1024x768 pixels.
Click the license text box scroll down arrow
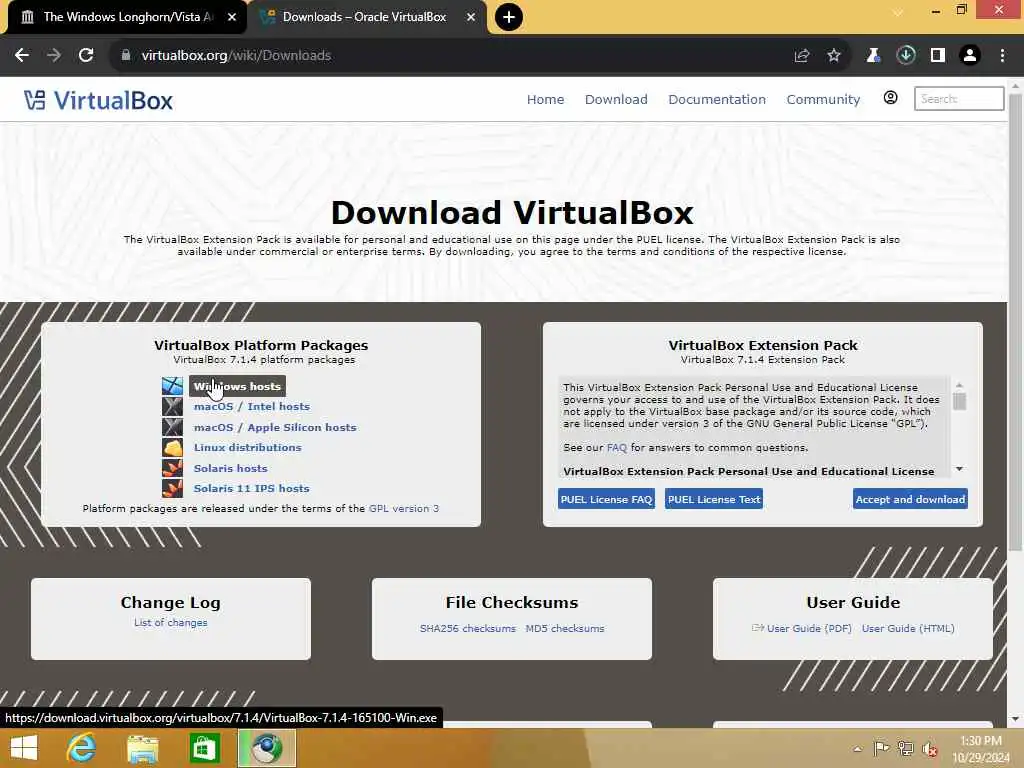pyautogui.click(x=959, y=469)
